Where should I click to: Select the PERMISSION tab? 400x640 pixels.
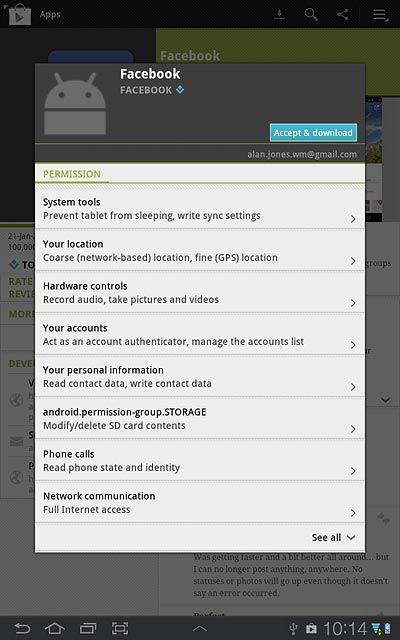click(x=72, y=174)
